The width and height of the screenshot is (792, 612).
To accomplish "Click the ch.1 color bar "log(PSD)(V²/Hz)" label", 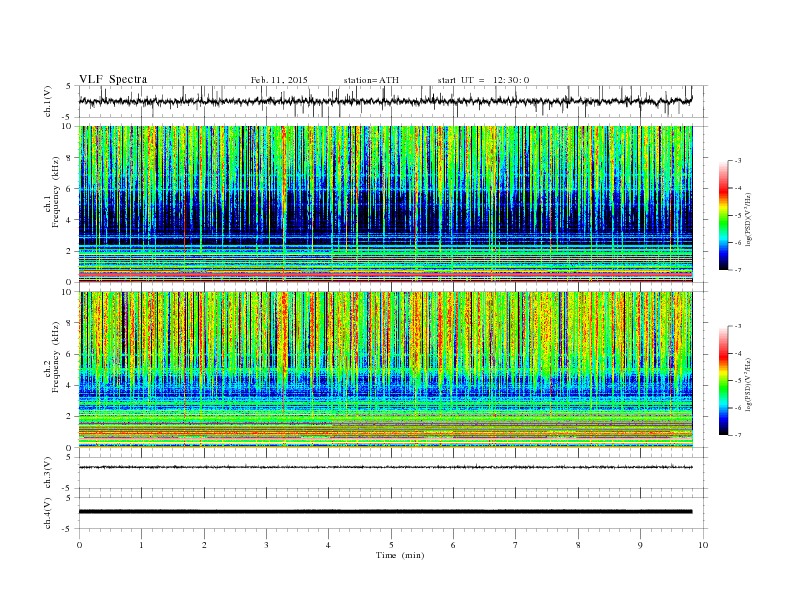I will pos(749,219).
